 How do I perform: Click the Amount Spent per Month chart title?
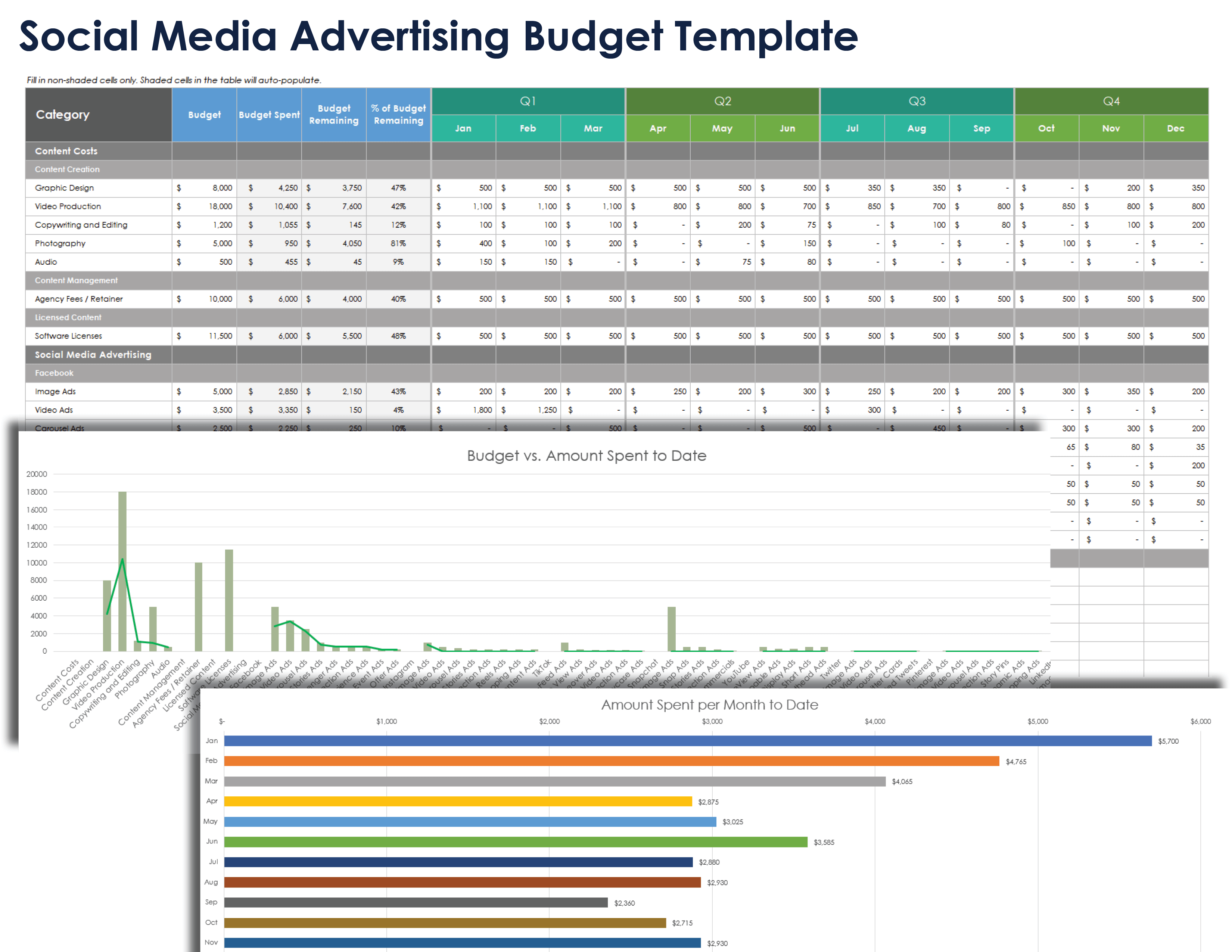[x=710, y=705]
